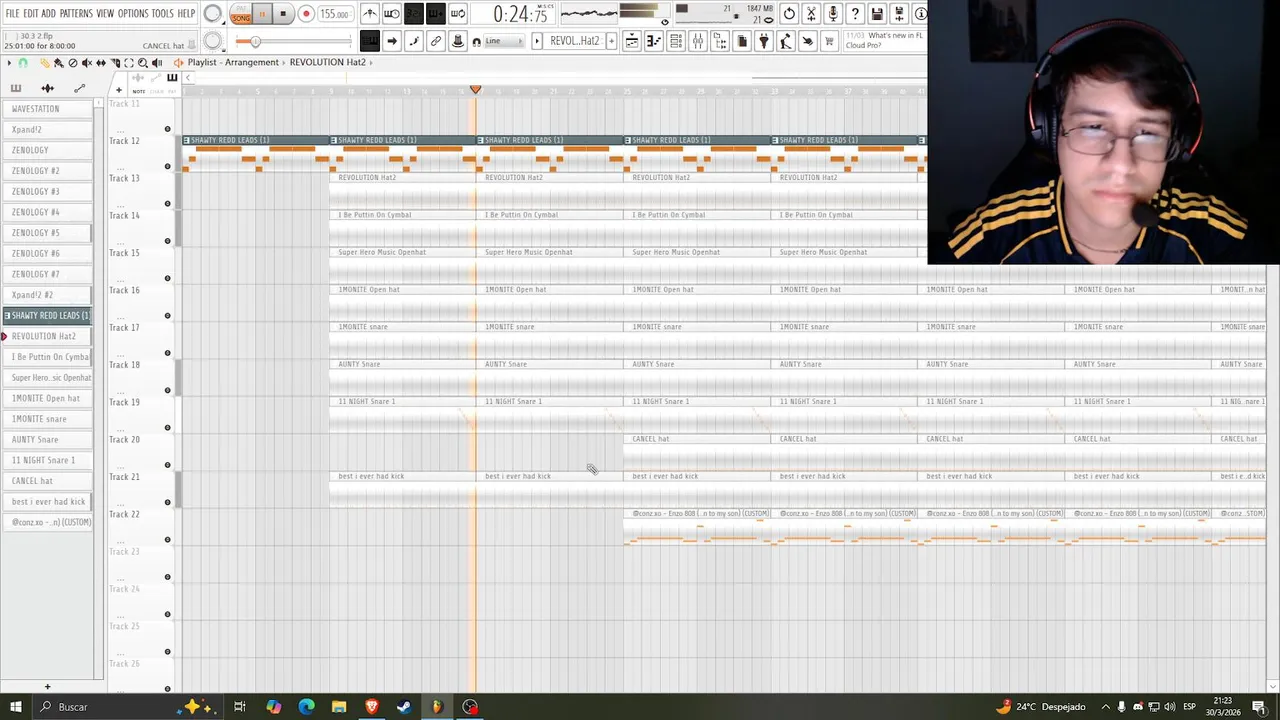Select WAVESTATION pattern in picker

(47, 109)
